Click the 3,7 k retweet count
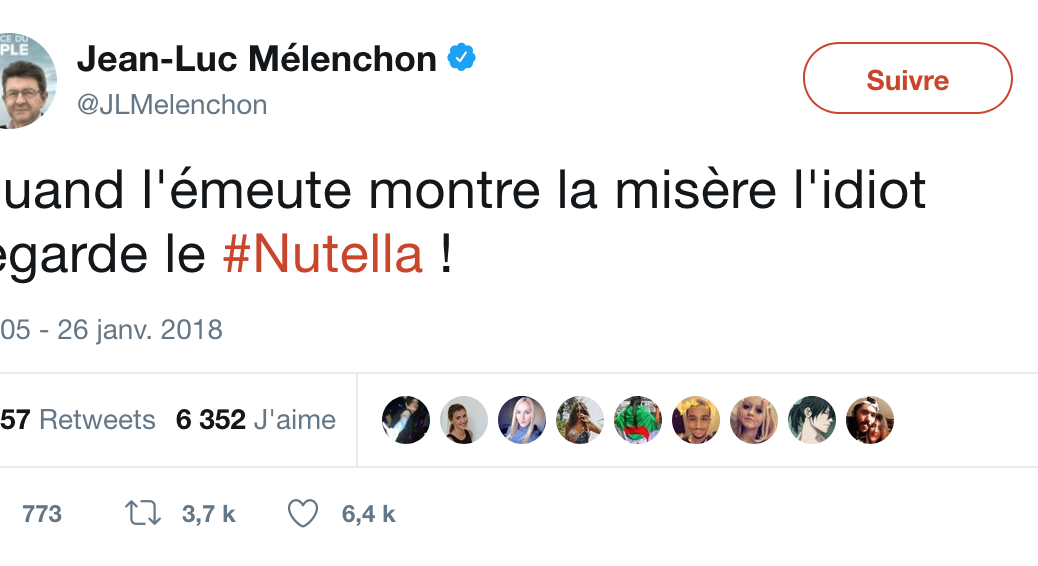1038x566 pixels. click(x=208, y=514)
